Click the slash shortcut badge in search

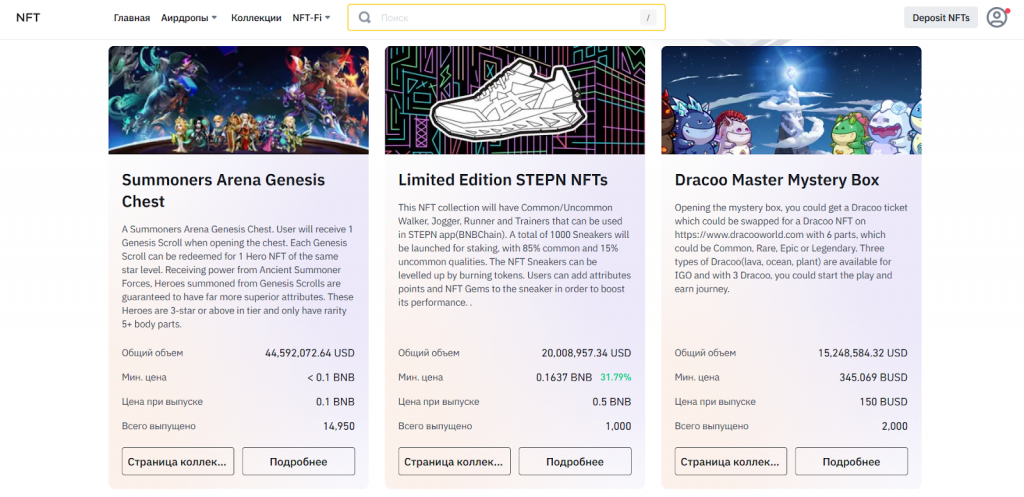pos(648,18)
